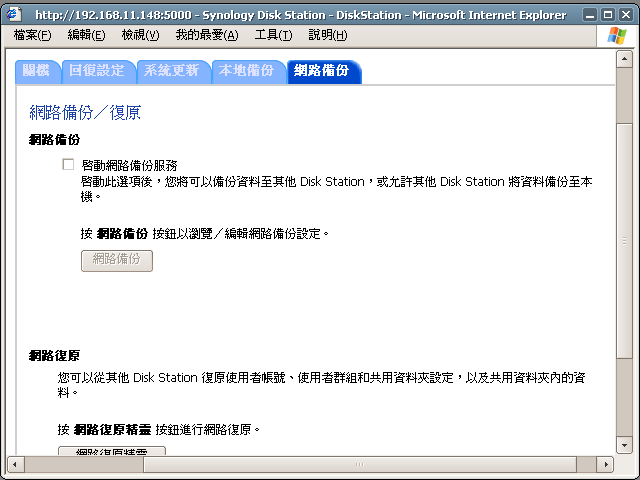Viewport: 640px width, 480px height.
Task: Click the horizontal scrollbar left arrow
Action: pyautogui.click(x=15, y=464)
